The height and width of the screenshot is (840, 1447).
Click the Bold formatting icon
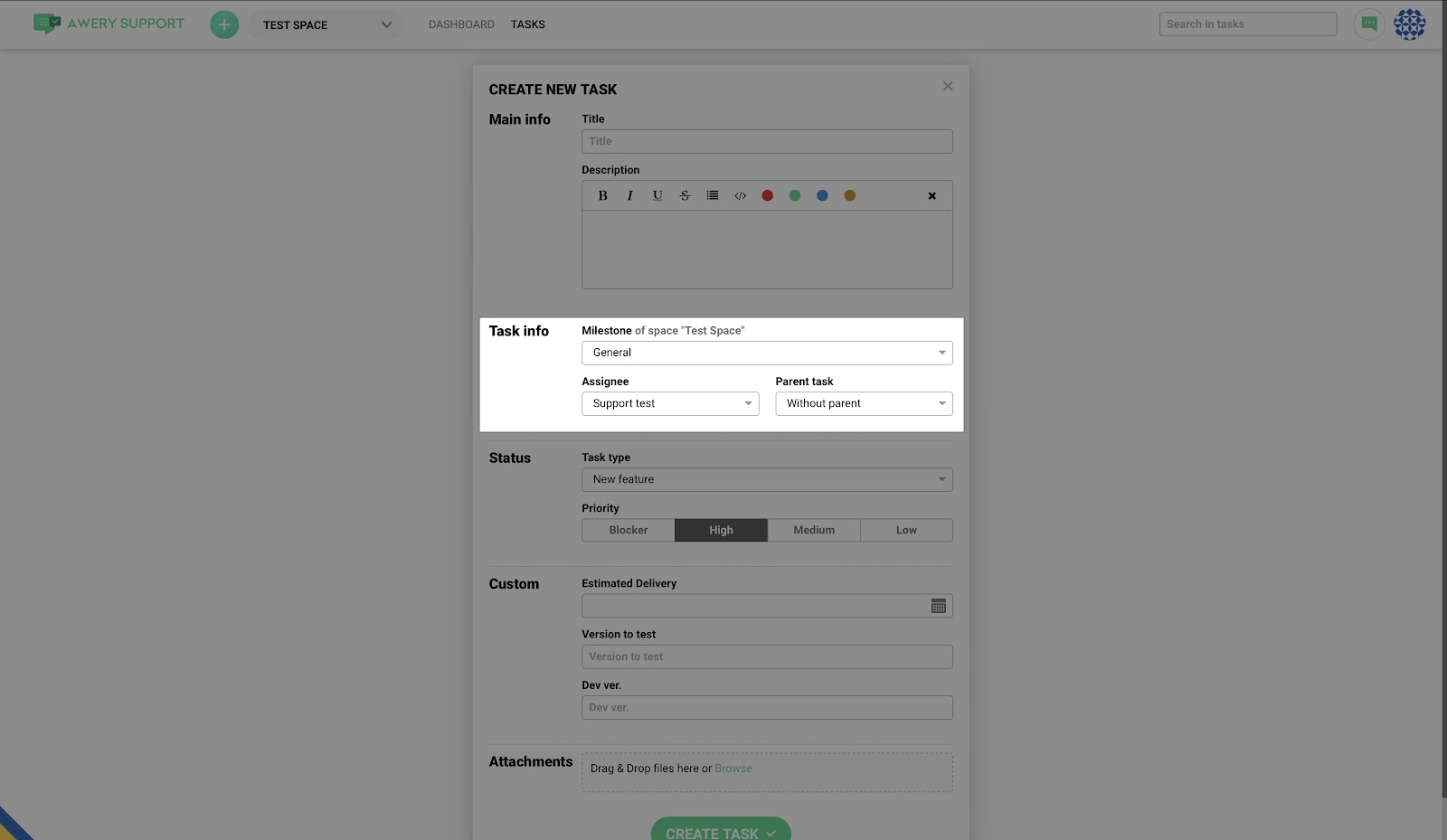click(602, 195)
